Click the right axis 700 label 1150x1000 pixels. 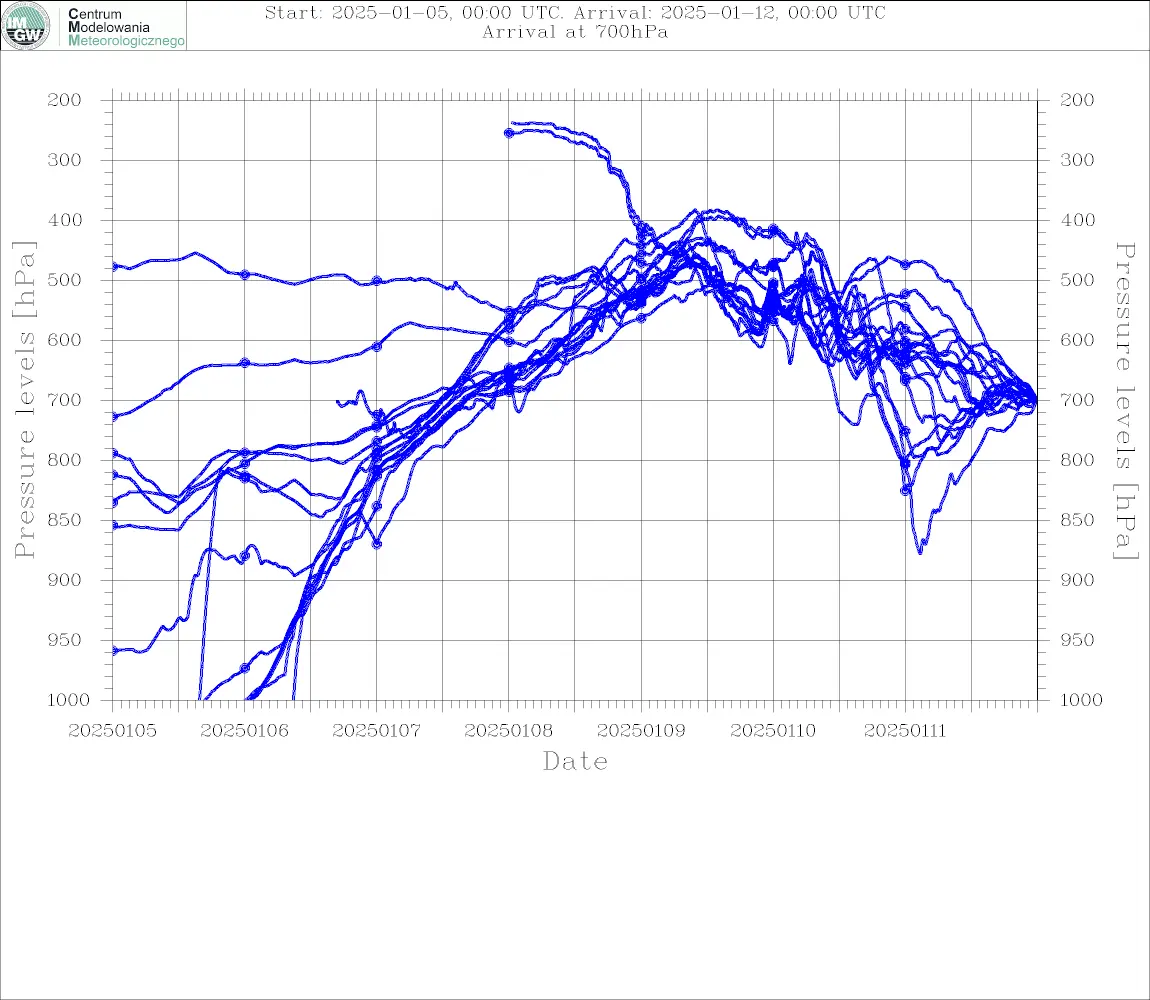[1077, 401]
